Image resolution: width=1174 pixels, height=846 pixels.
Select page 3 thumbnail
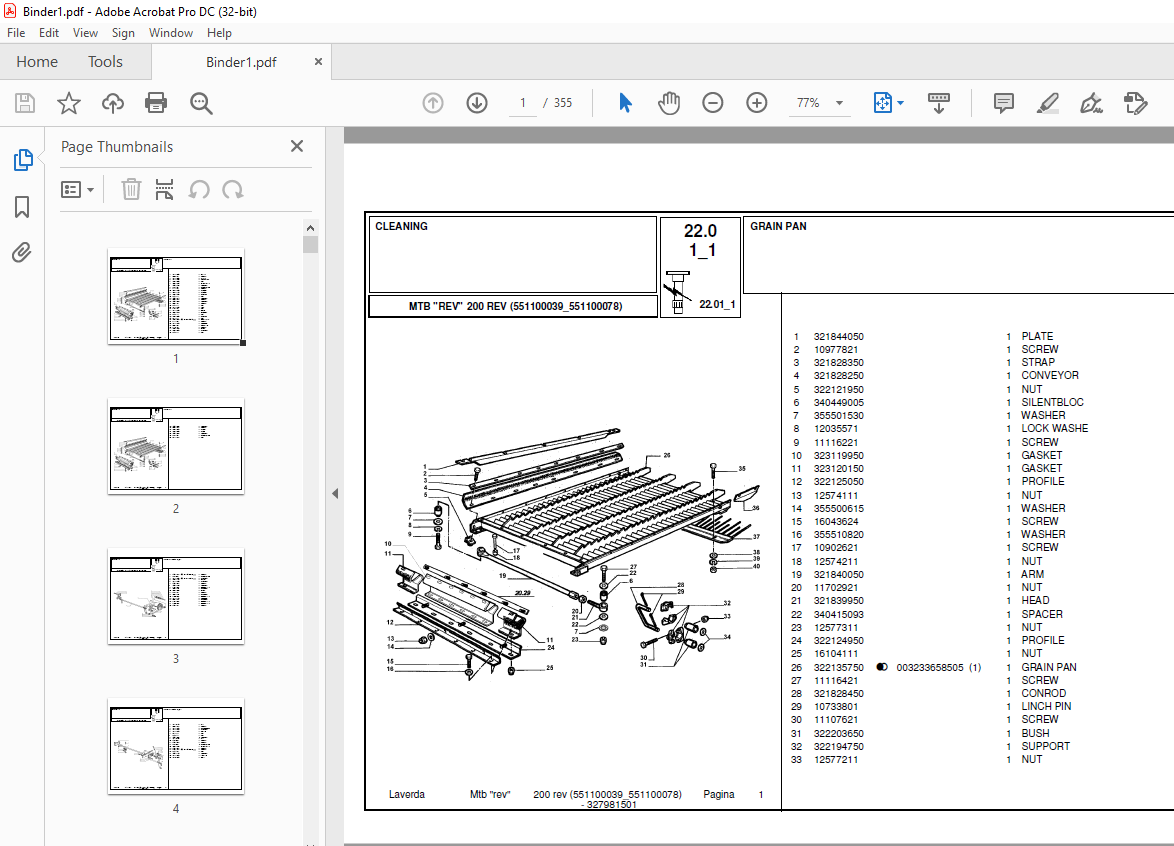pyautogui.click(x=176, y=597)
